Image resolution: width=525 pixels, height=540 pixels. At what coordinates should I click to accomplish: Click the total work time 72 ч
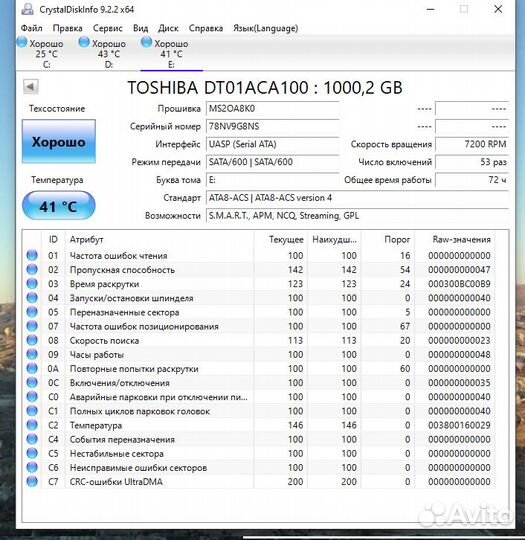pyautogui.click(x=472, y=180)
